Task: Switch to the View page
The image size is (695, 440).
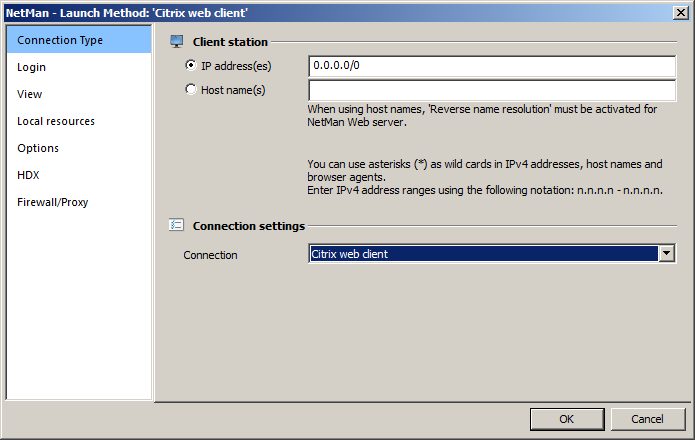Action: click(79, 94)
